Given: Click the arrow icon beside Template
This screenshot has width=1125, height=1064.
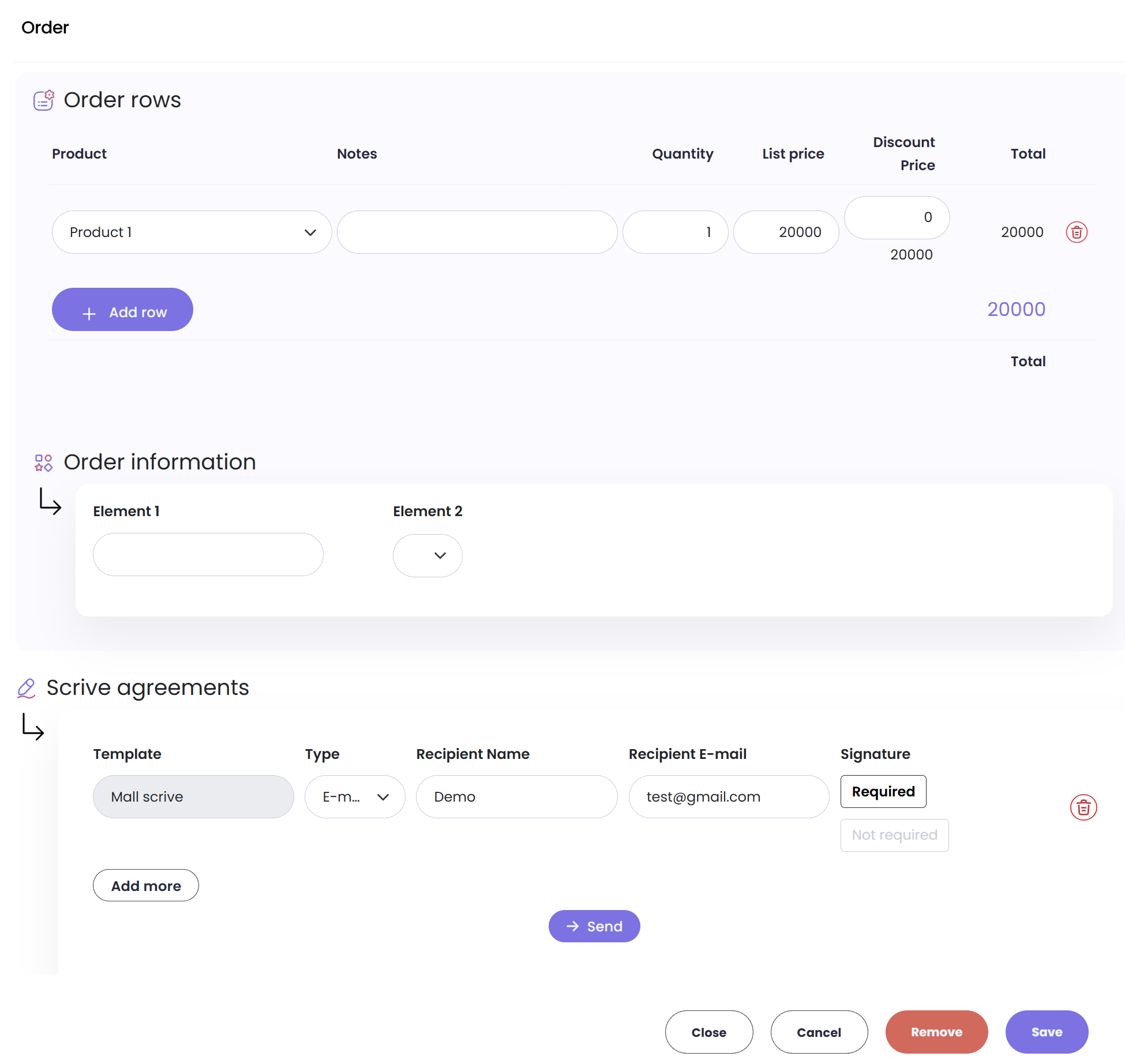Looking at the screenshot, I should tap(32, 726).
